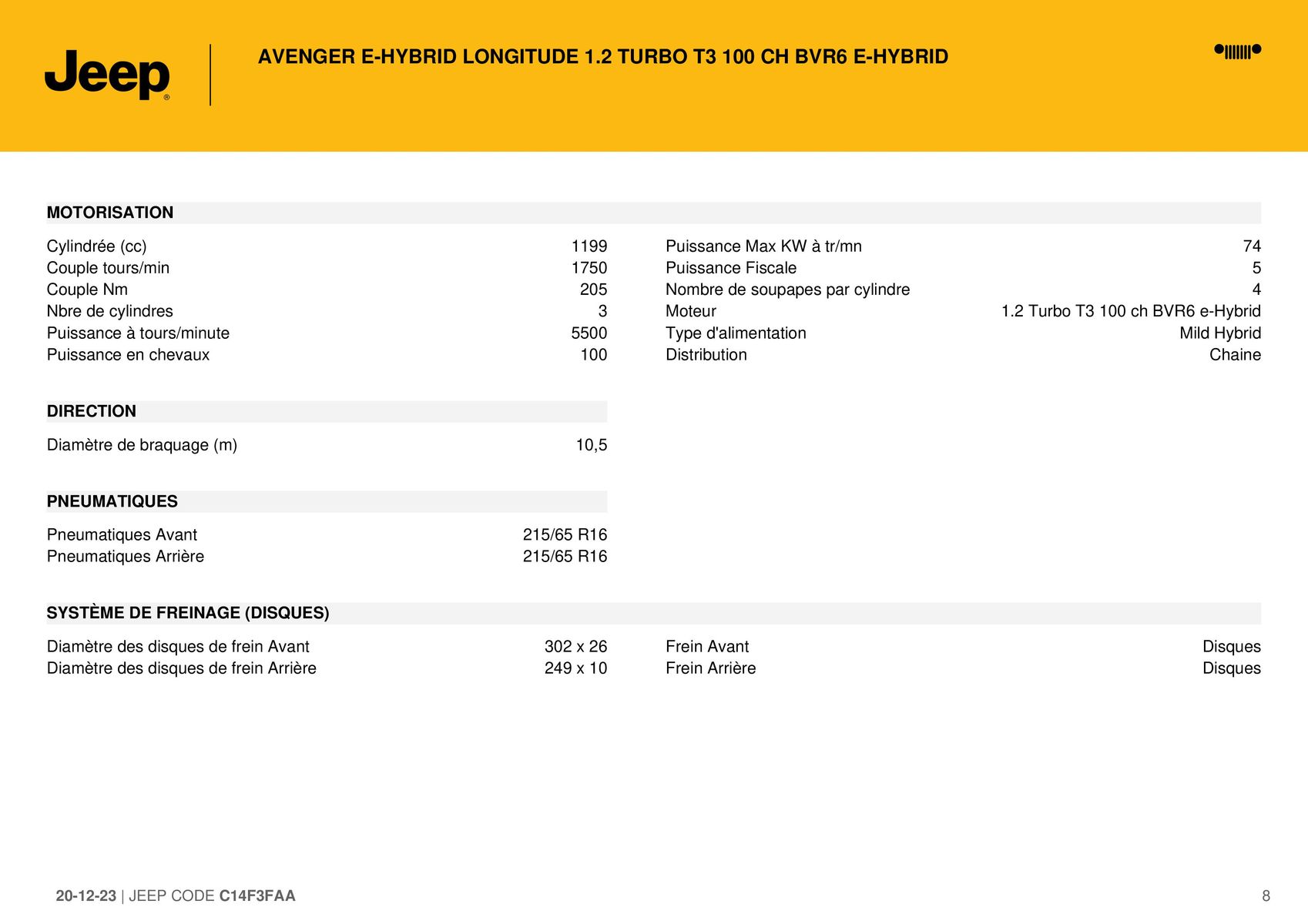Click the Puissance en chevaux label
This screenshot has height=924, width=1308.
point(128,355)
